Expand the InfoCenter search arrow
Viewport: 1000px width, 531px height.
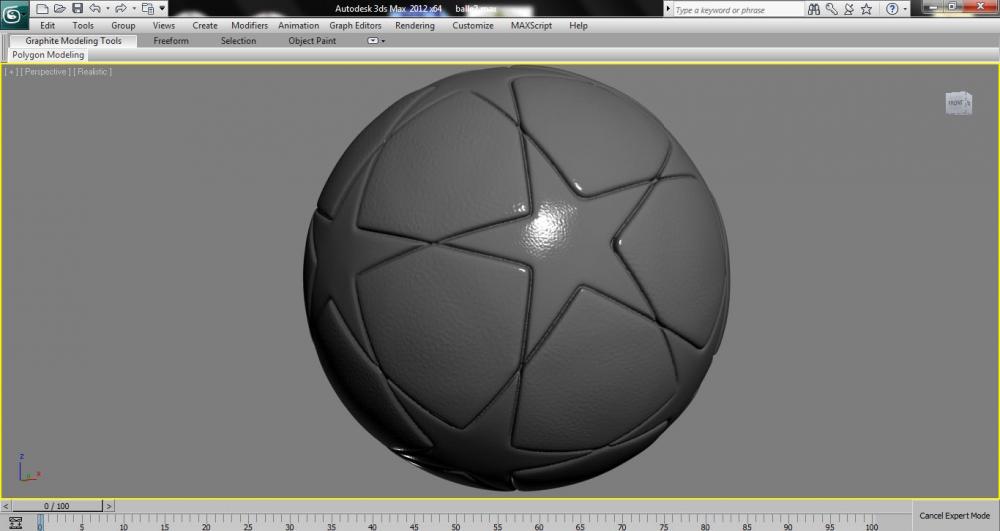(x=668, y=9)
